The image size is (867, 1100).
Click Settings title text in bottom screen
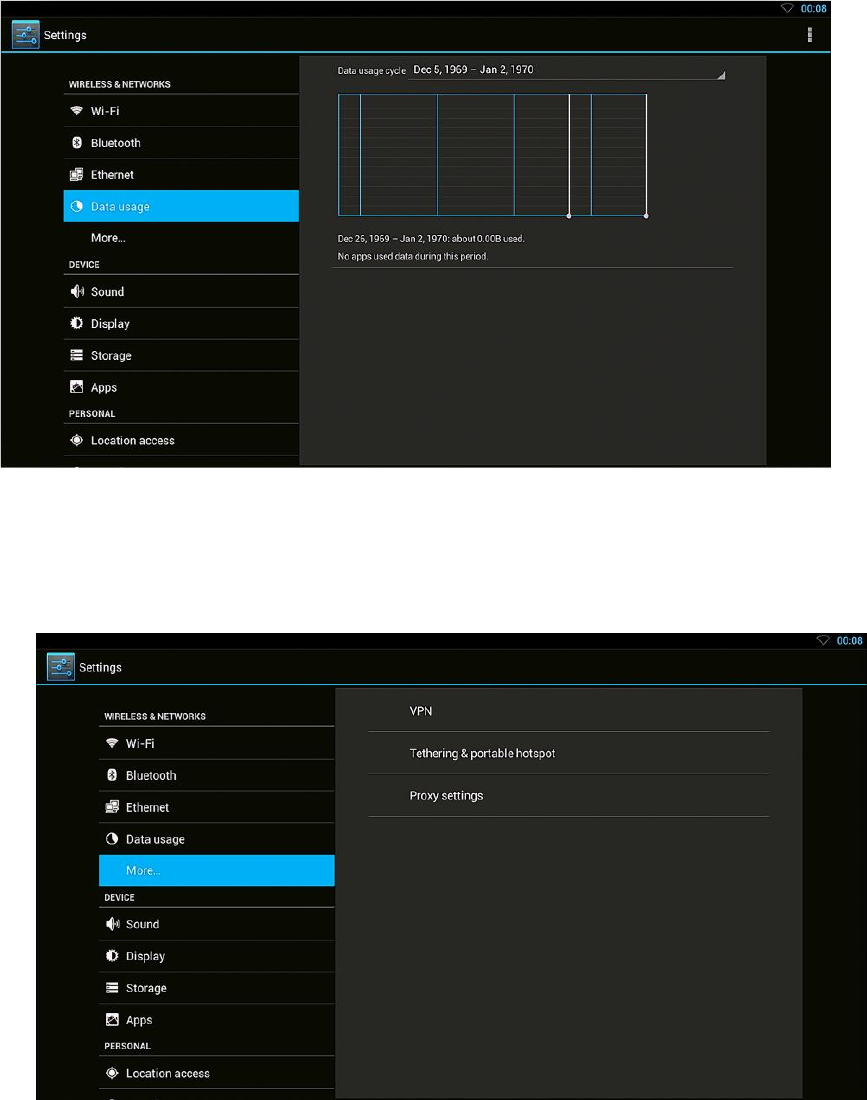tap(100, 667)
